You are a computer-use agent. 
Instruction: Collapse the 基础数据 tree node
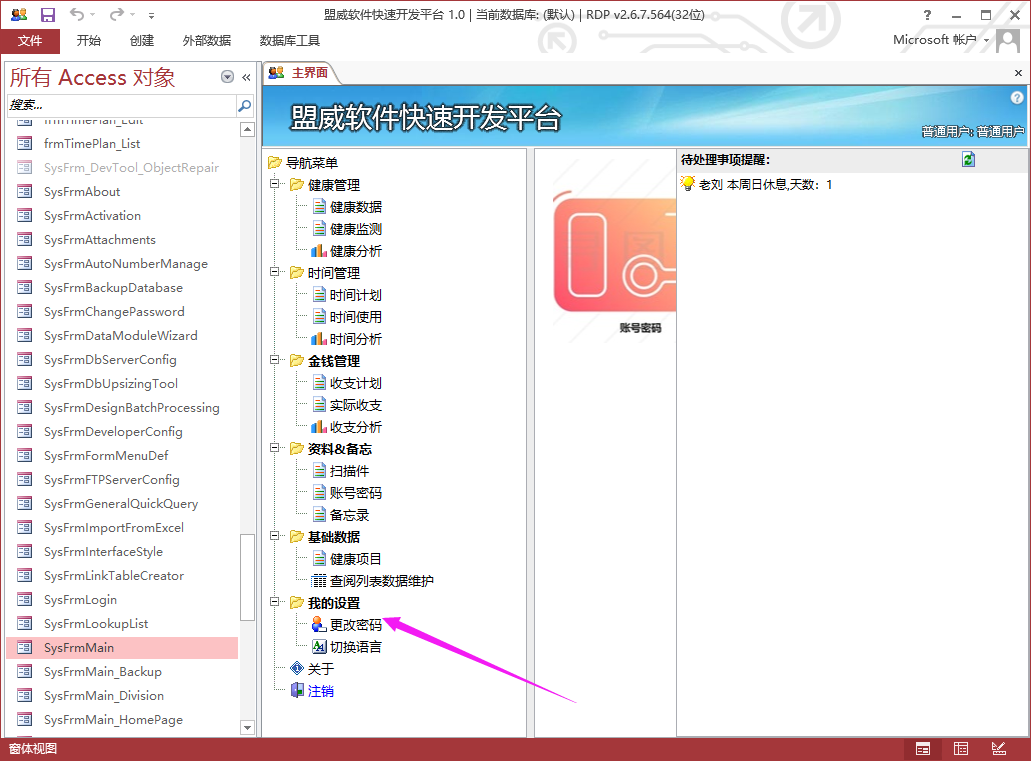click(x=275, y=537)
